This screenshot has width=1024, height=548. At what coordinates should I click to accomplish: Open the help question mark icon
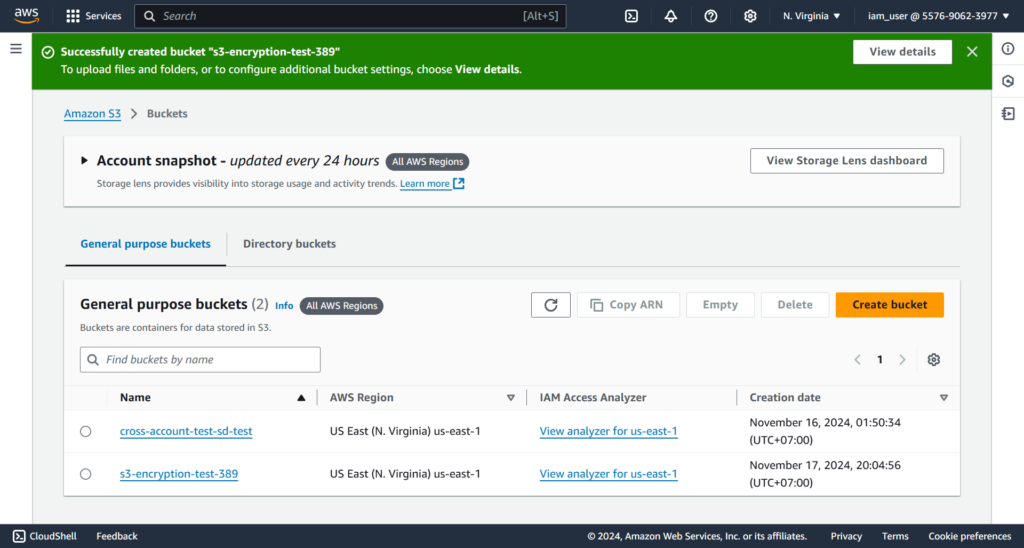[x=711, y=16]
